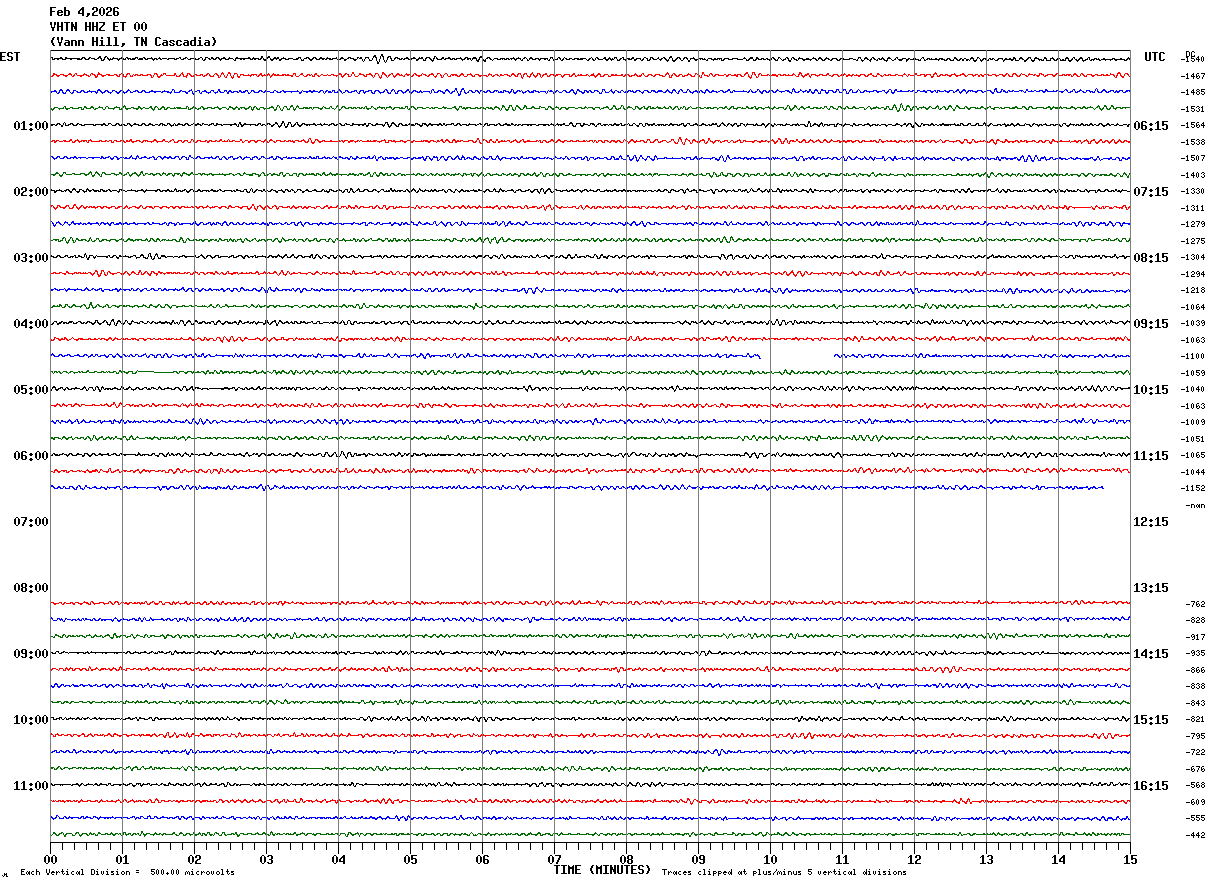Click the 09:15 UTC time label
The width and height of the screenshot is (1210, 886).
[1151, 324]
